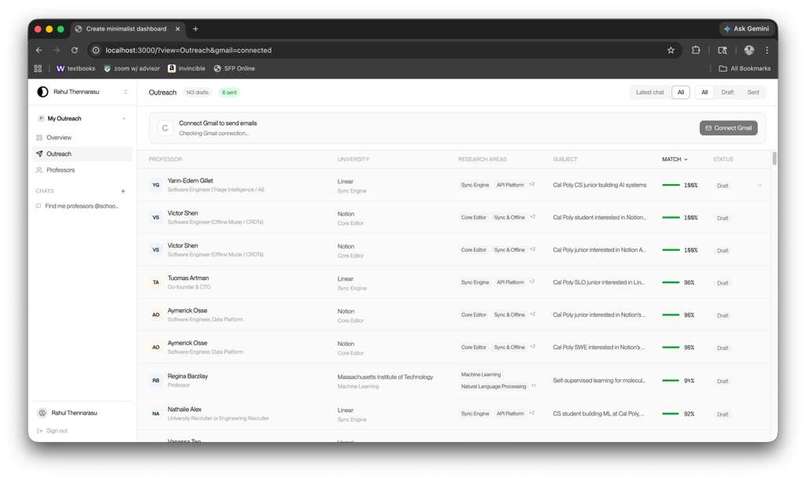Start a new chat with plus icon
Viewport: 806px width, 479px height.
pyautogui.click(x=123, y=191)
